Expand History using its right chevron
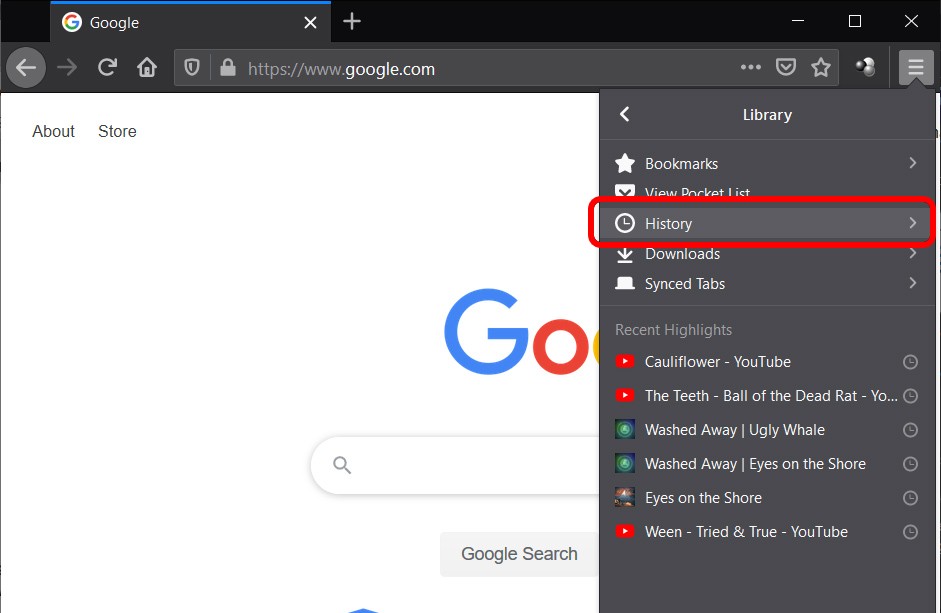This screenshot has height=613, width=941. coord(912,223)
